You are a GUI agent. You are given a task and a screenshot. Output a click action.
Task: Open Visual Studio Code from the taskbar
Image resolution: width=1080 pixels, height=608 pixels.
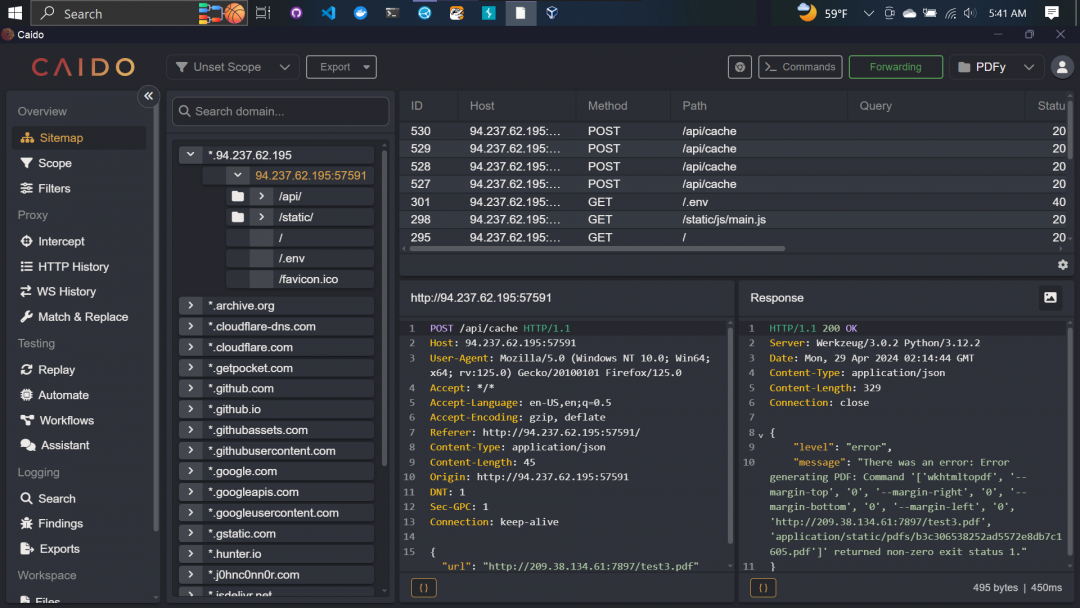(x=329, y=13)
